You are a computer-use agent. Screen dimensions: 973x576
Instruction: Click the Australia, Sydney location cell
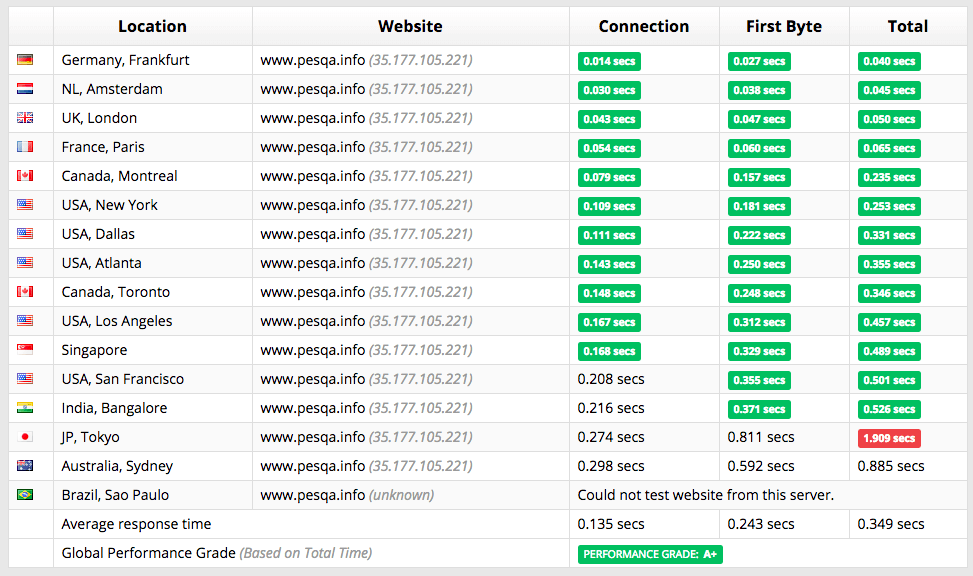click(x=153, y=466)
